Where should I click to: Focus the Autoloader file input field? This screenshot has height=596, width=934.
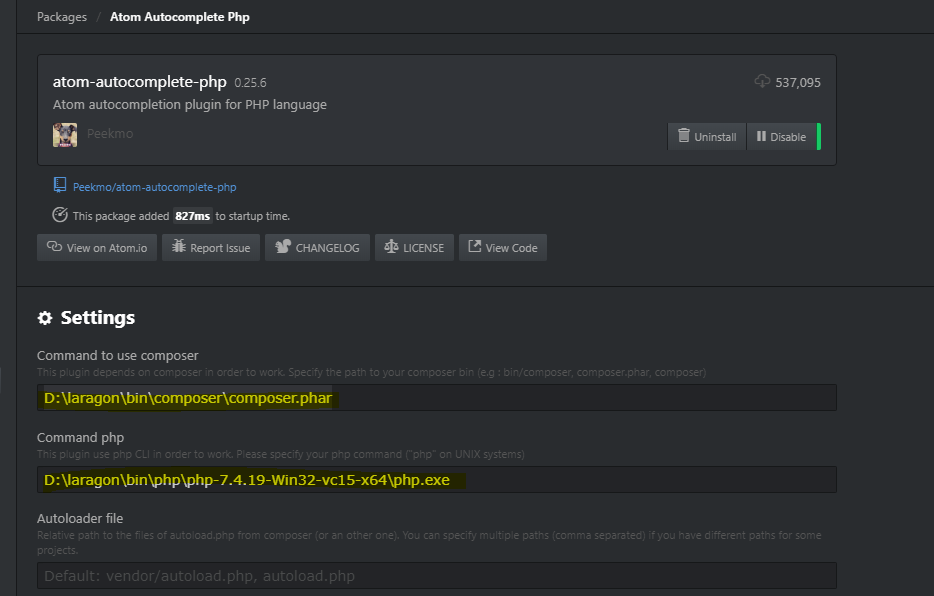coord(437,576)
